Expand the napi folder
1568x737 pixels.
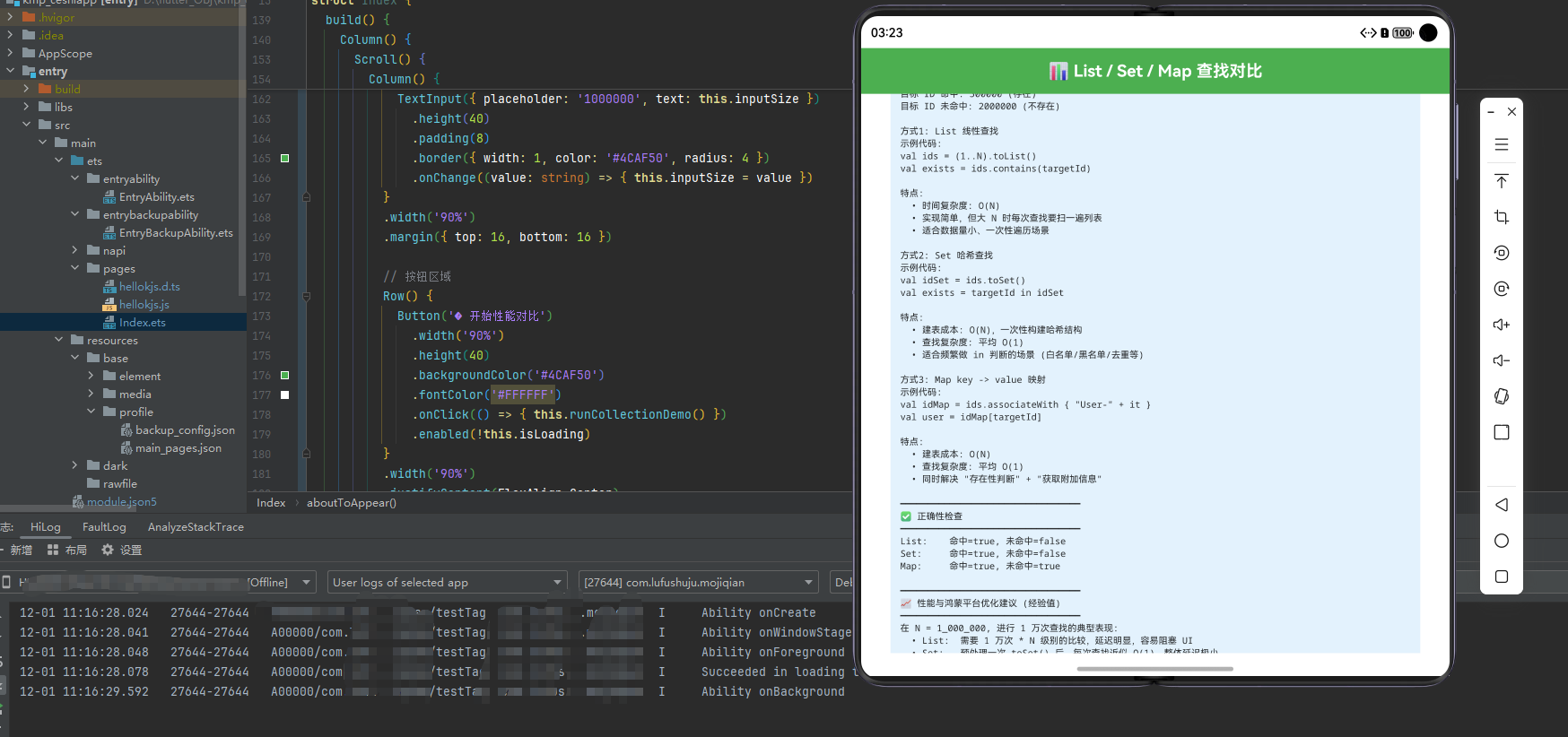tap(74, 250)
